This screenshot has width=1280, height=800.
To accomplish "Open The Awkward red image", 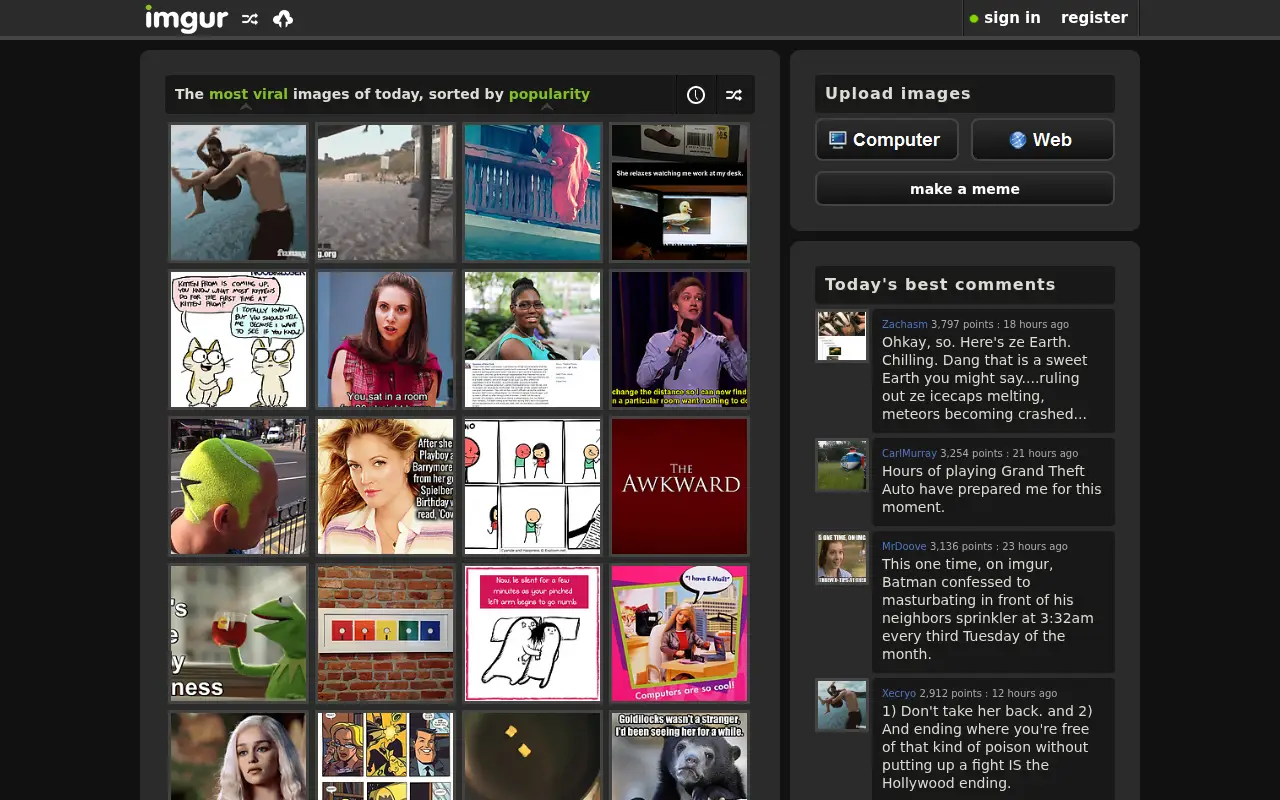I will click(680, 486).
